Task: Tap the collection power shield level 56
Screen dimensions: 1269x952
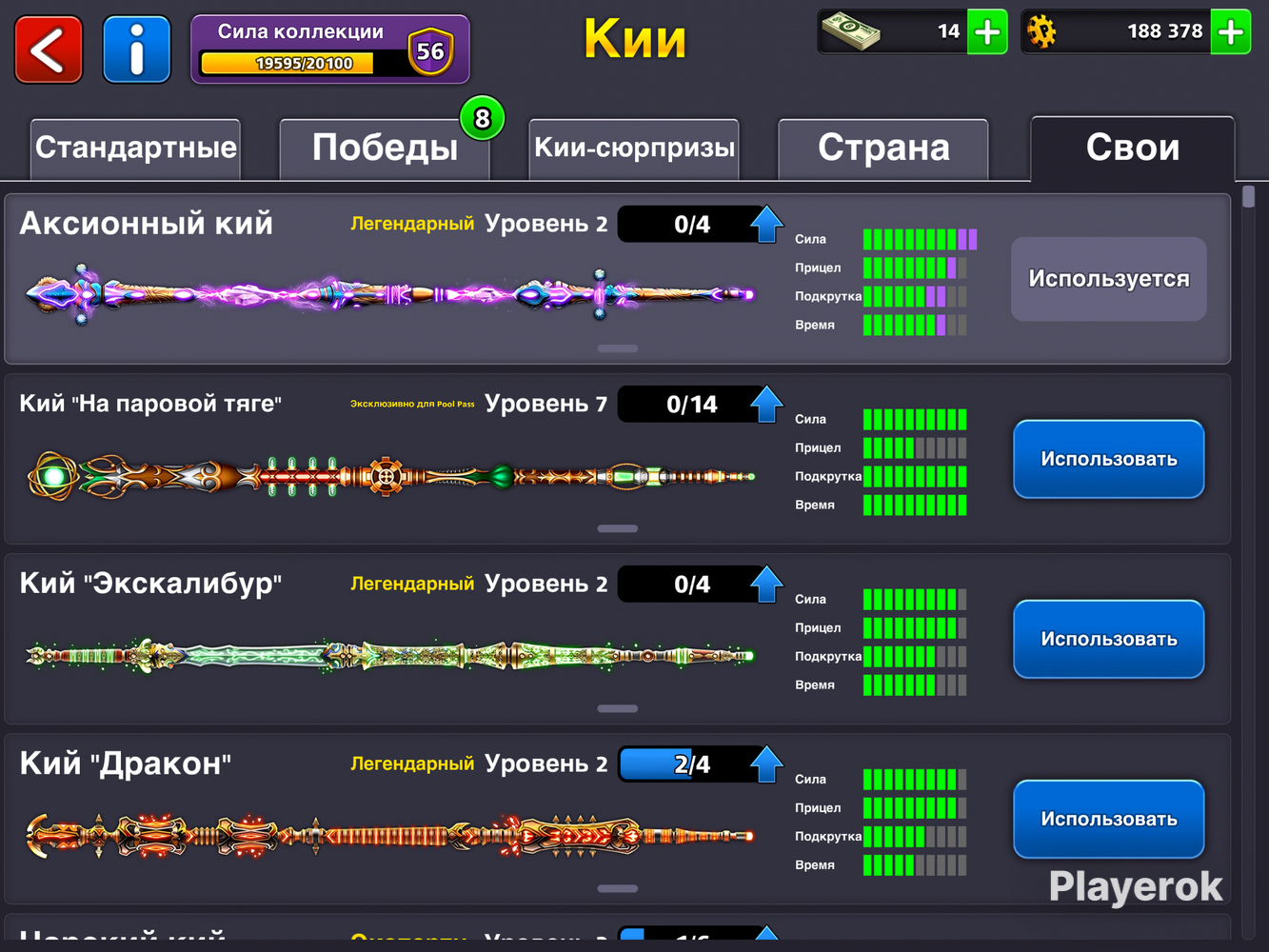Action: tap(430, 51)
